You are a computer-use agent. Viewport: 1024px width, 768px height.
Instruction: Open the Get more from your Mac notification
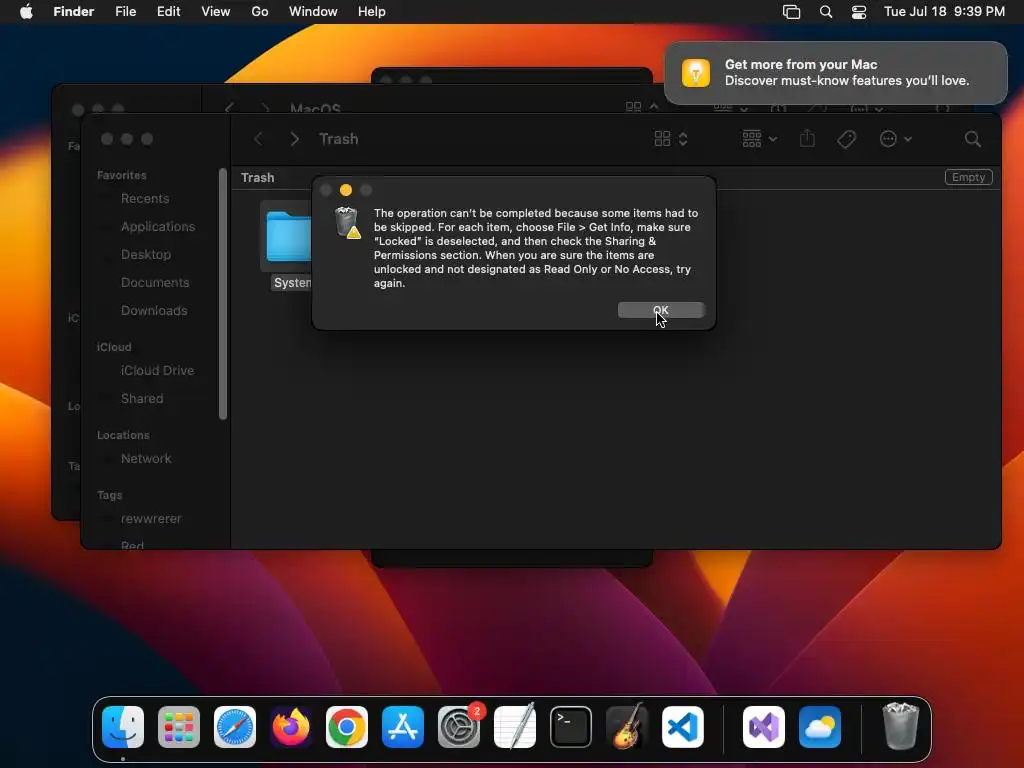click(836, 72)
